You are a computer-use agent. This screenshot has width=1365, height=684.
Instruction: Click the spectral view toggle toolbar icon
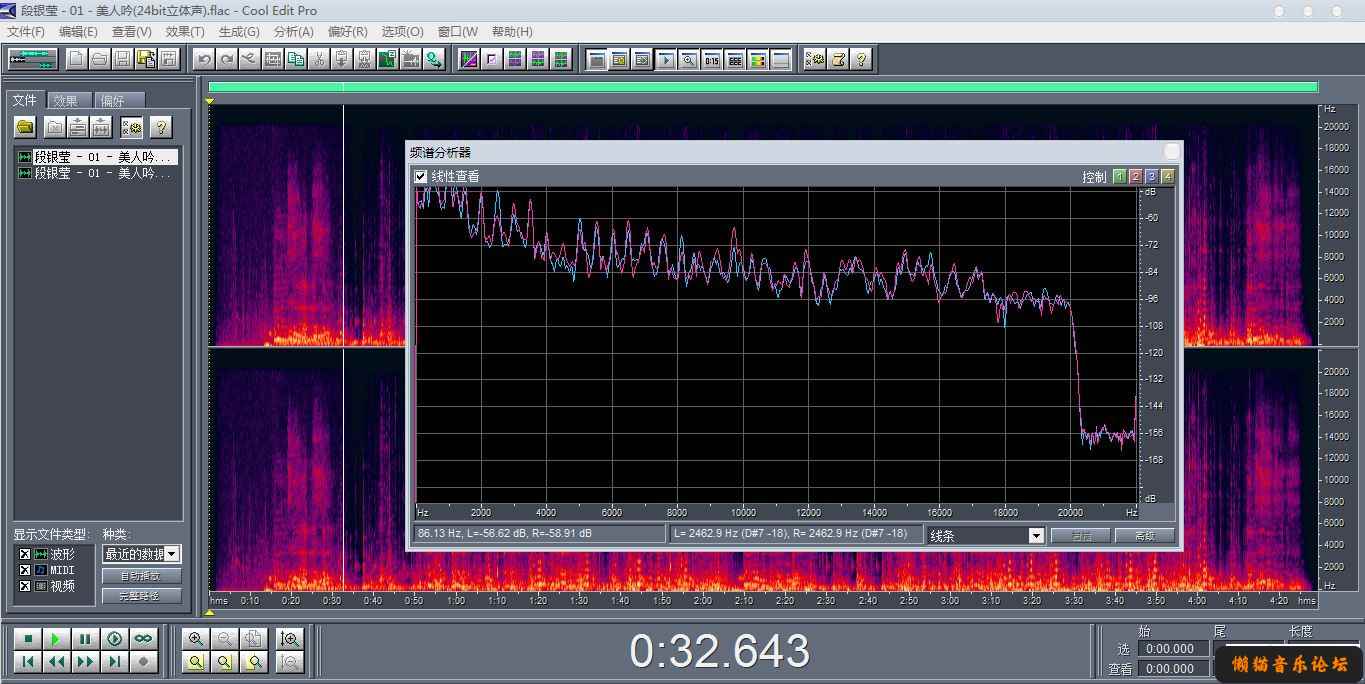tap(469, 59)
